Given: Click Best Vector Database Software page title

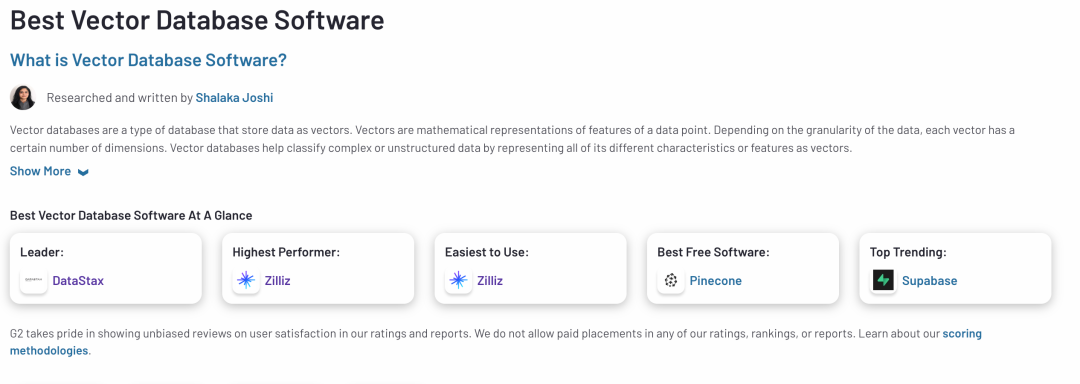Looking at the screenshot, I should pos(197,19).
